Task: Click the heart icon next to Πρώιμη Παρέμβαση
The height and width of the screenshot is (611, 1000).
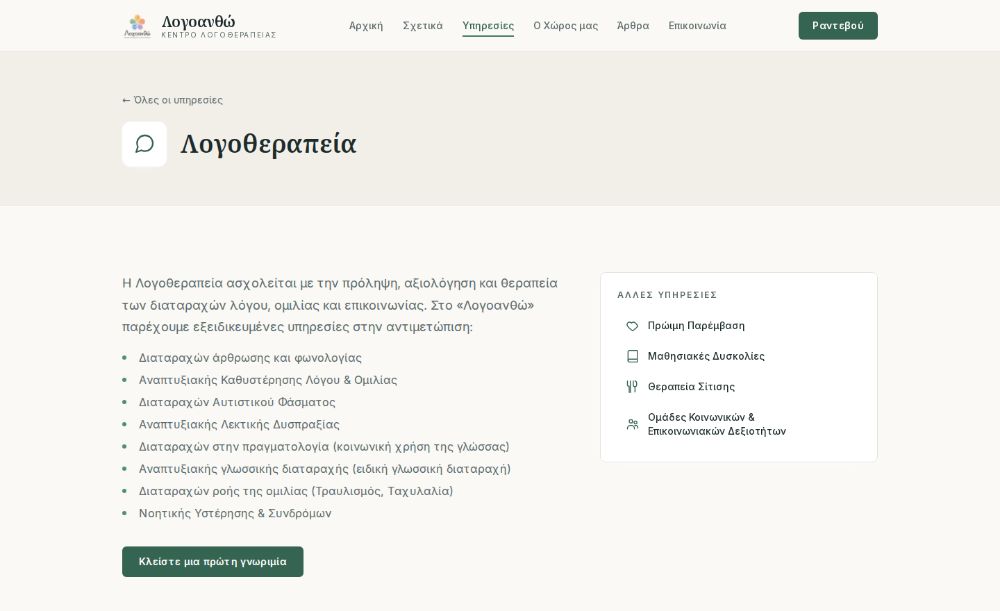Action: tap(632, 326)
